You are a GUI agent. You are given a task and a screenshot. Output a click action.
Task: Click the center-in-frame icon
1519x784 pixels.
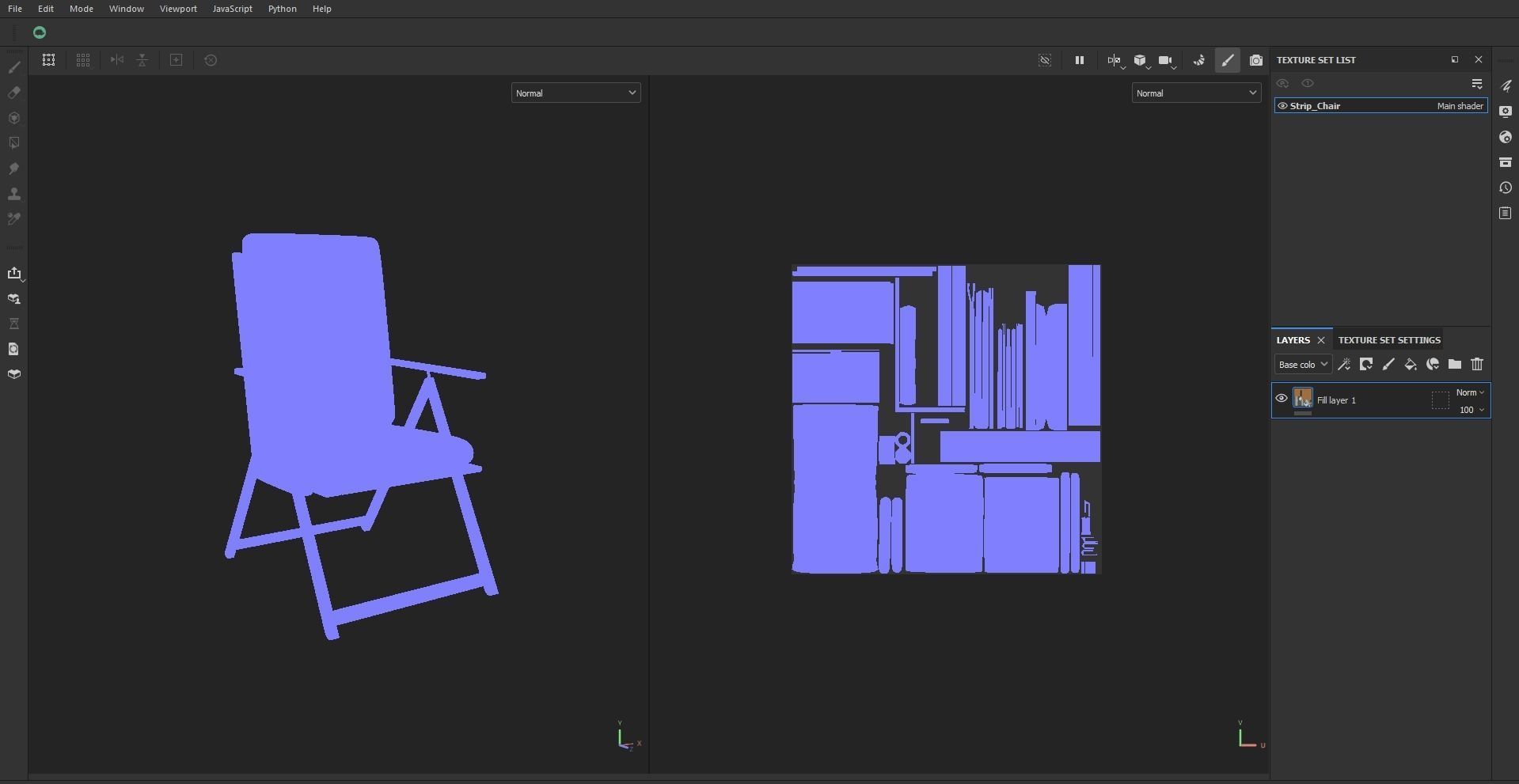(177, 60)
